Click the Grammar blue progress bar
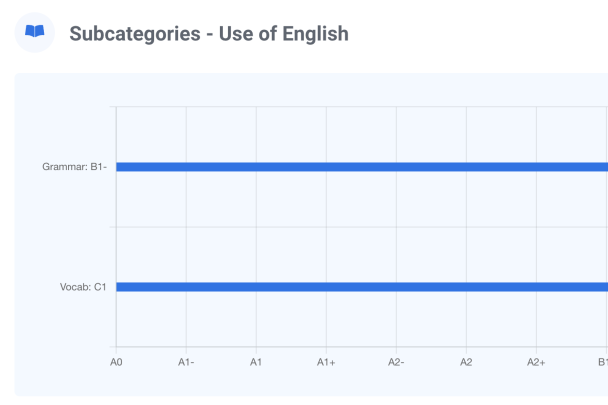The image size is (608, 405). [x=360, y=167]
